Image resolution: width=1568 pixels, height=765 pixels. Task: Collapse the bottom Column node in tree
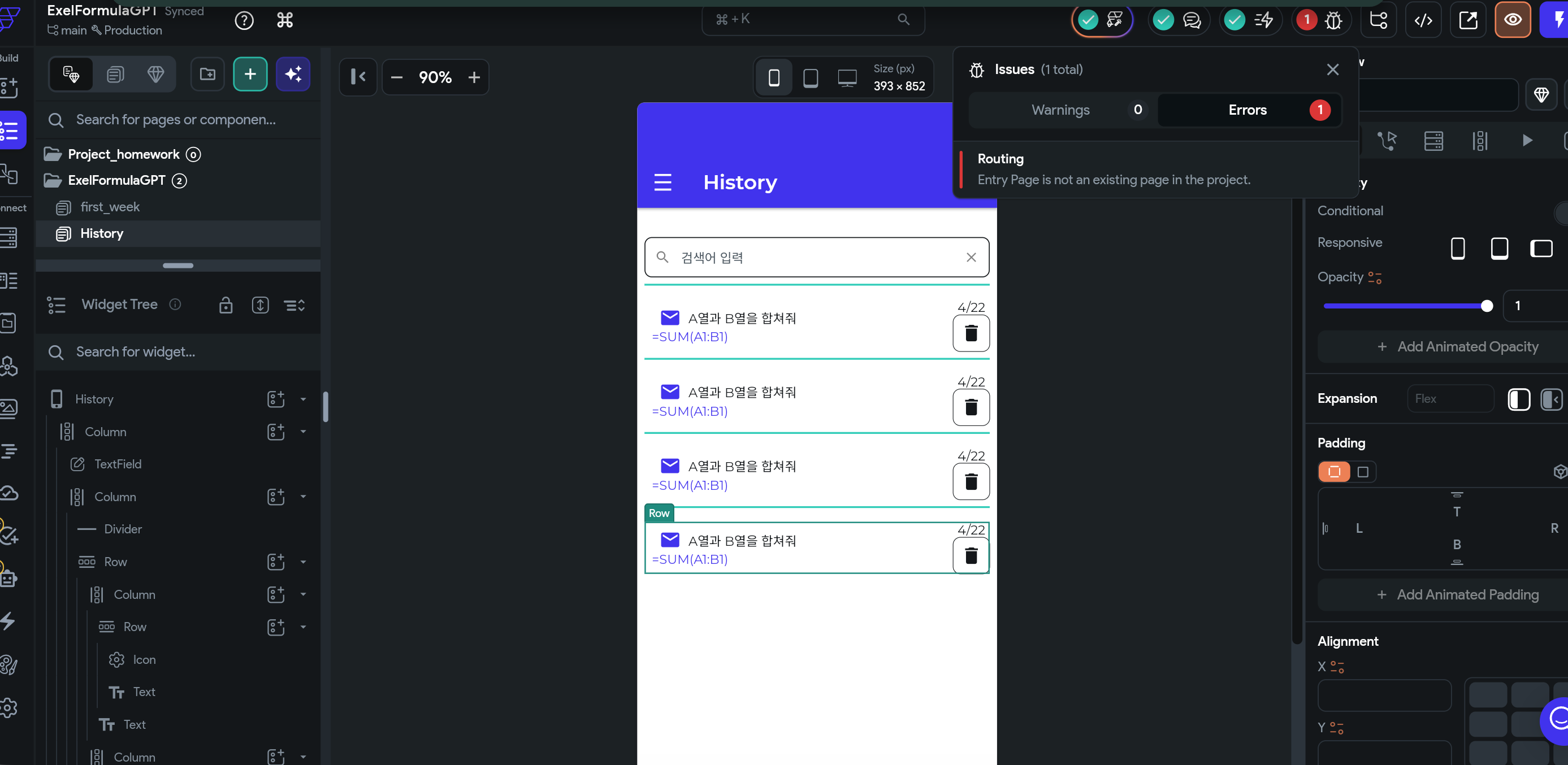click(303, 757)
